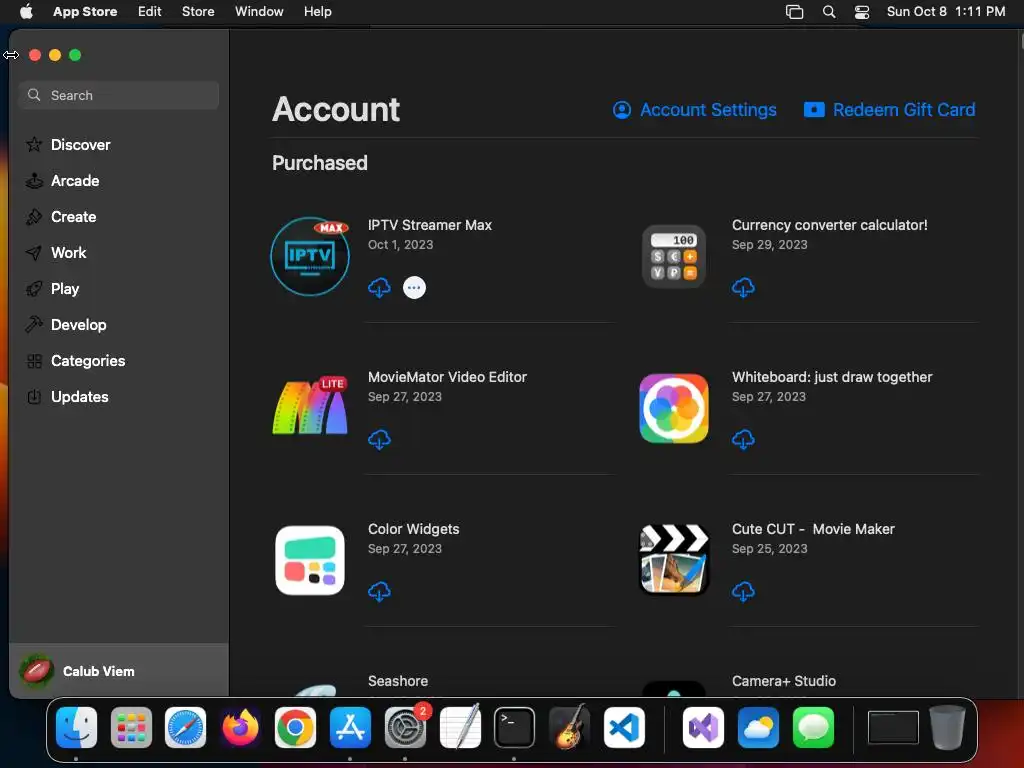The height and width of the screenshot is (768, 1024).
Task: Launch Firefox from the Dock
Action: (240, 727)
